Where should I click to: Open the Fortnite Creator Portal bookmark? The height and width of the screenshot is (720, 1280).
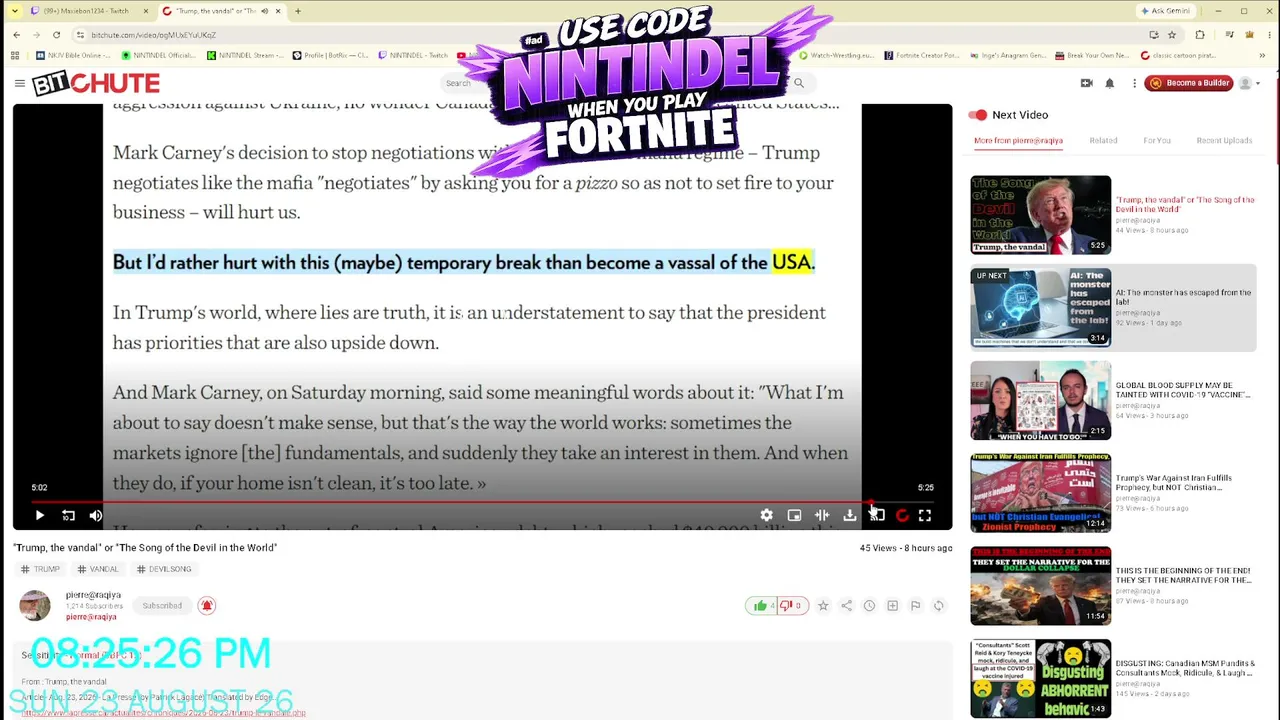click(x=920, y=56)
